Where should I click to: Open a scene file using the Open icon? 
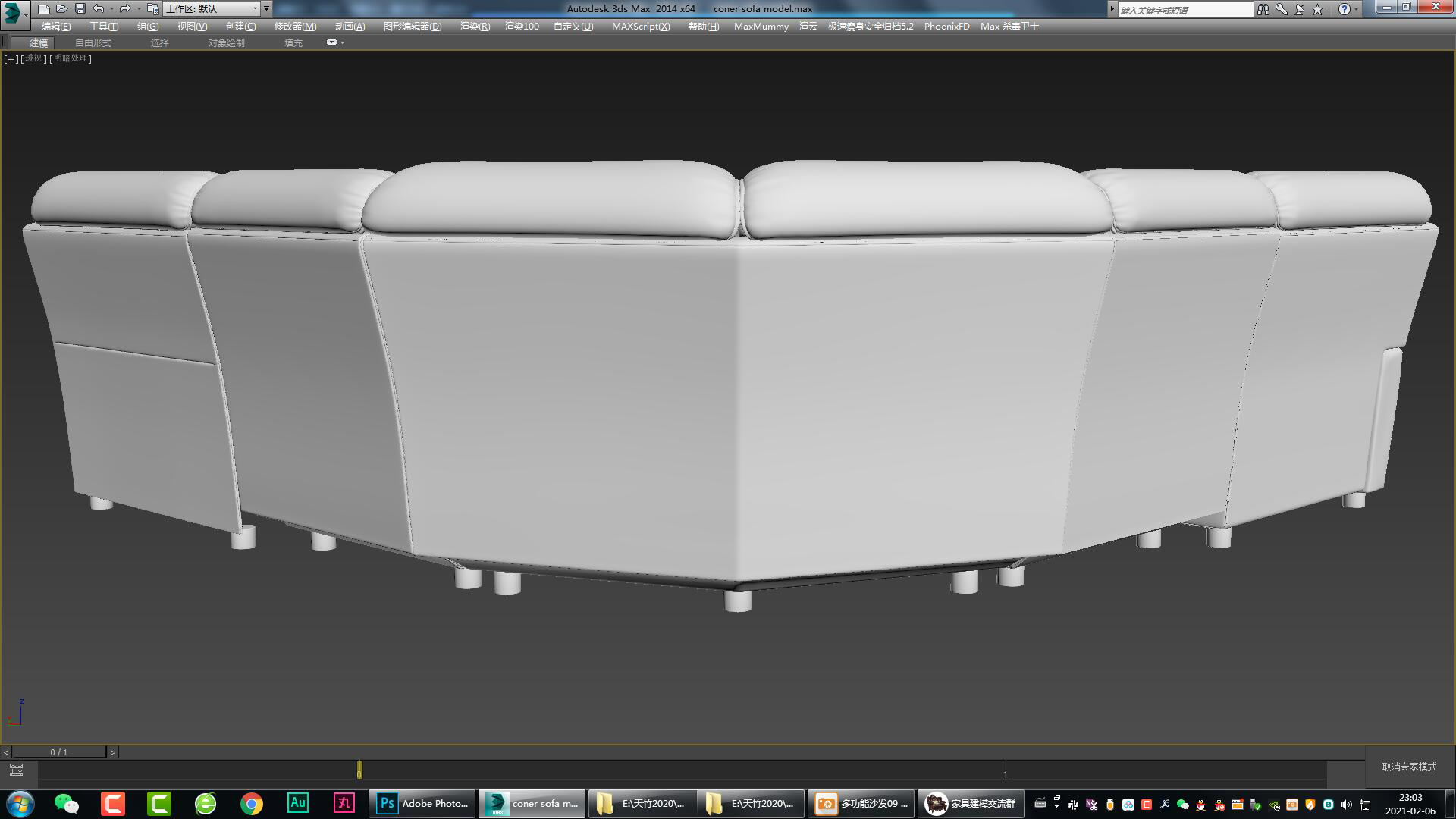click(62, 8)
